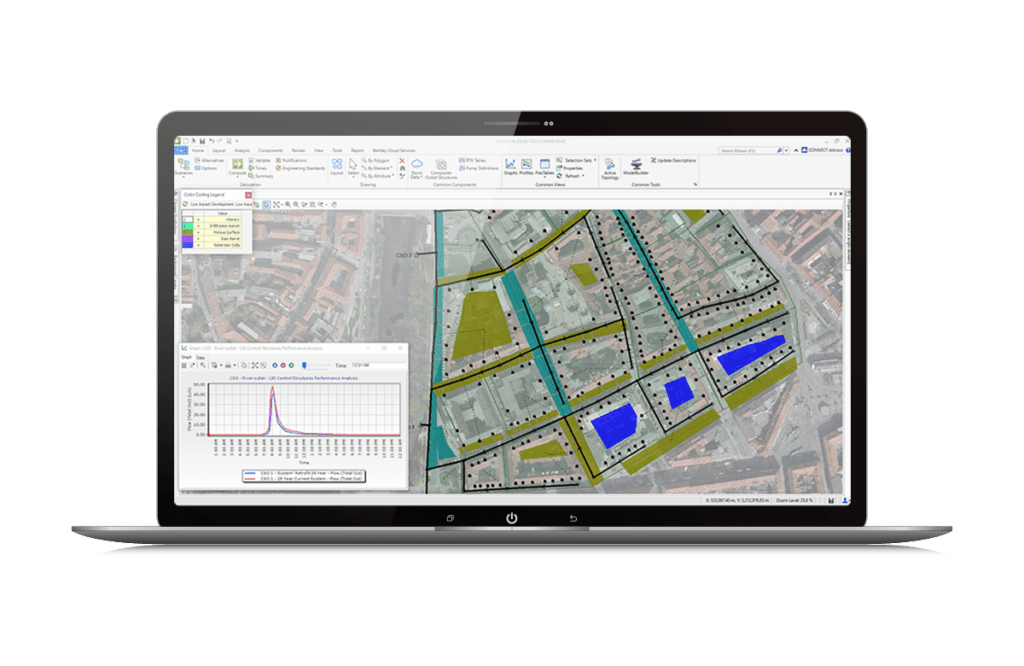The image size is (1024, 666).
Task: Open the Profiles view
Action: click(x=526, y=166)
